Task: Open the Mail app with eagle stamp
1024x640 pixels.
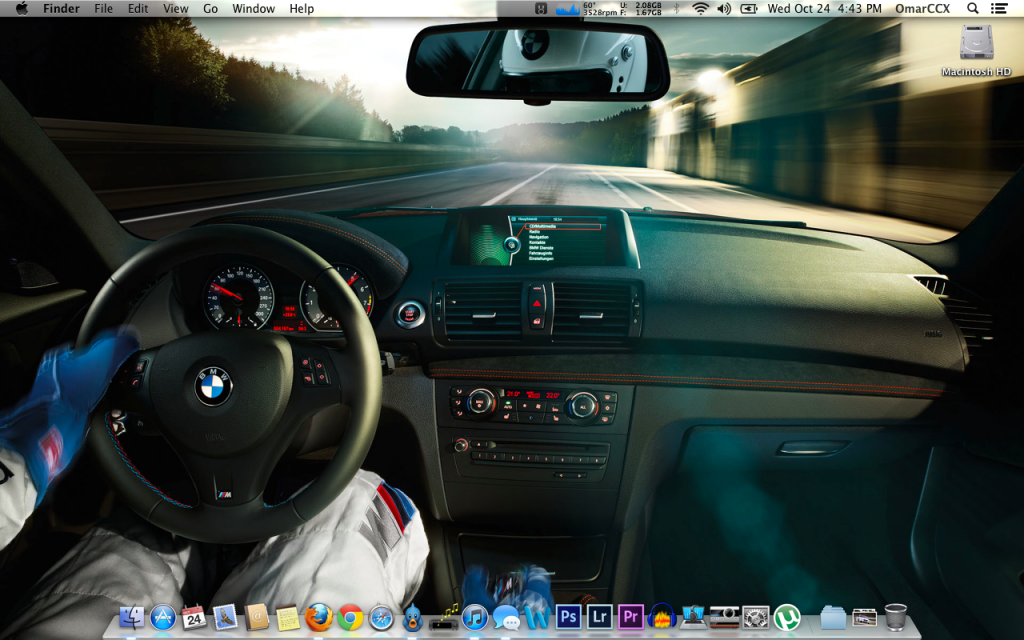Action: click(225, 617)
